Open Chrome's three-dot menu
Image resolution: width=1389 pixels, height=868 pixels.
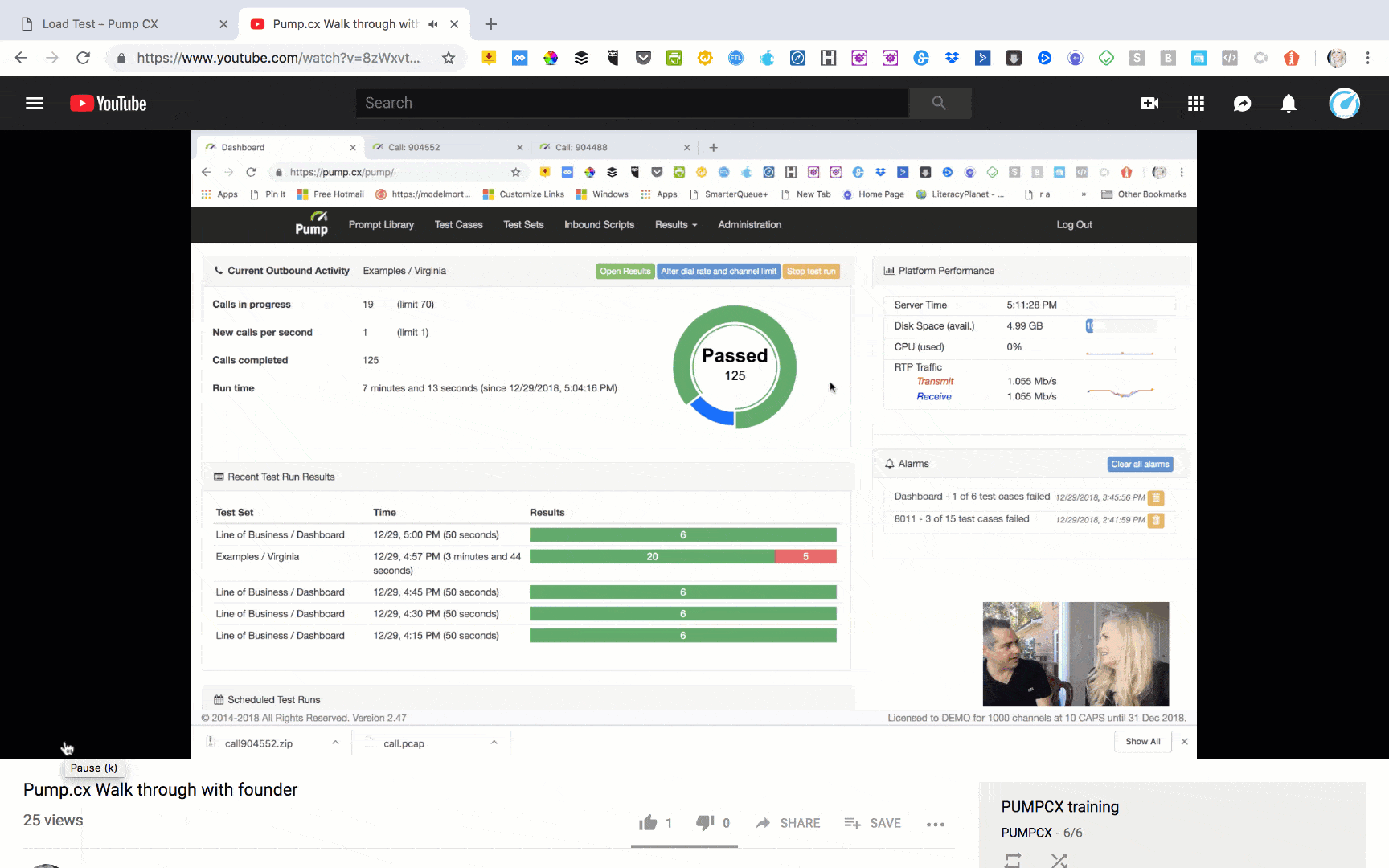pos(1367,58)
